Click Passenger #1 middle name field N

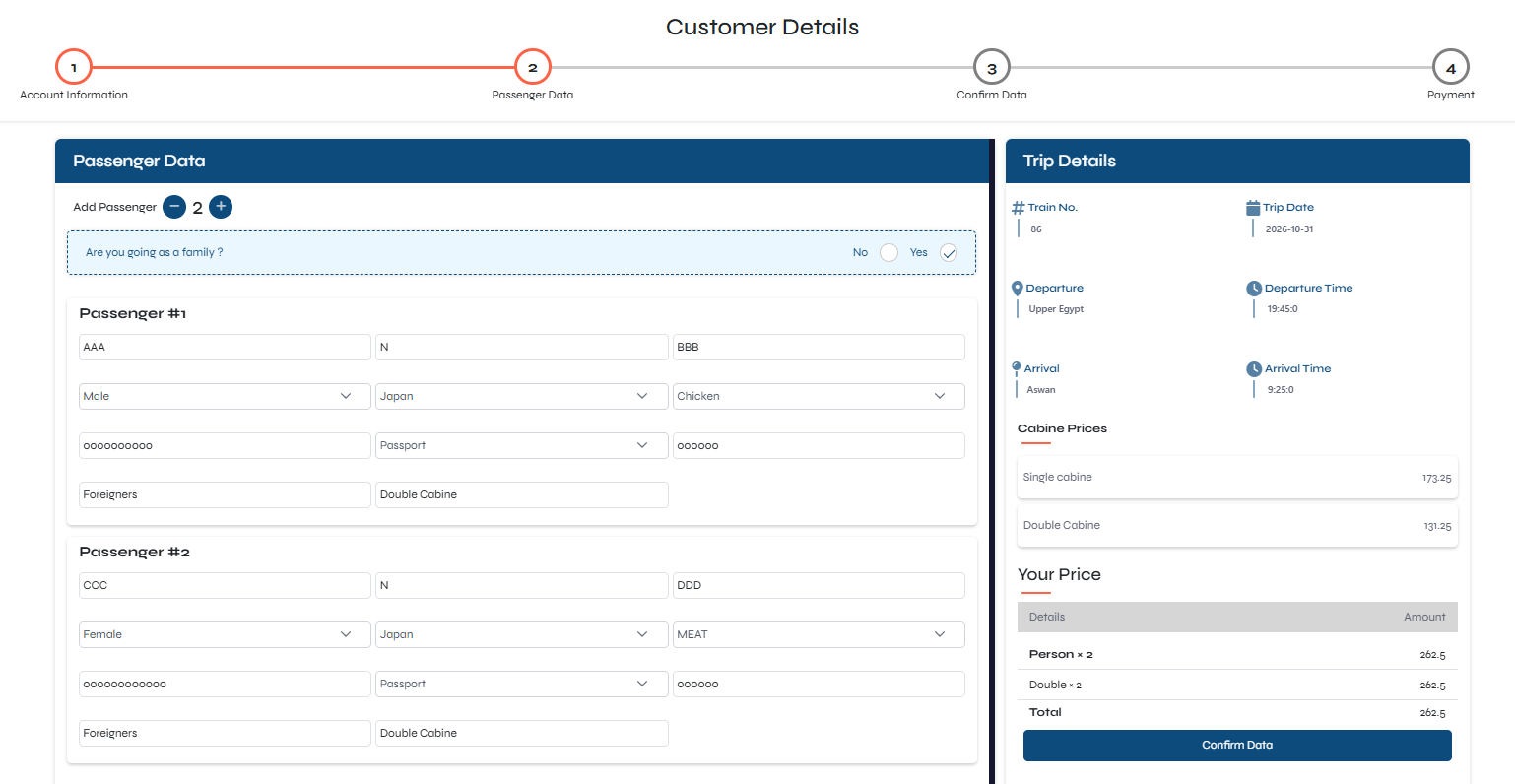(x=522, y=347)
